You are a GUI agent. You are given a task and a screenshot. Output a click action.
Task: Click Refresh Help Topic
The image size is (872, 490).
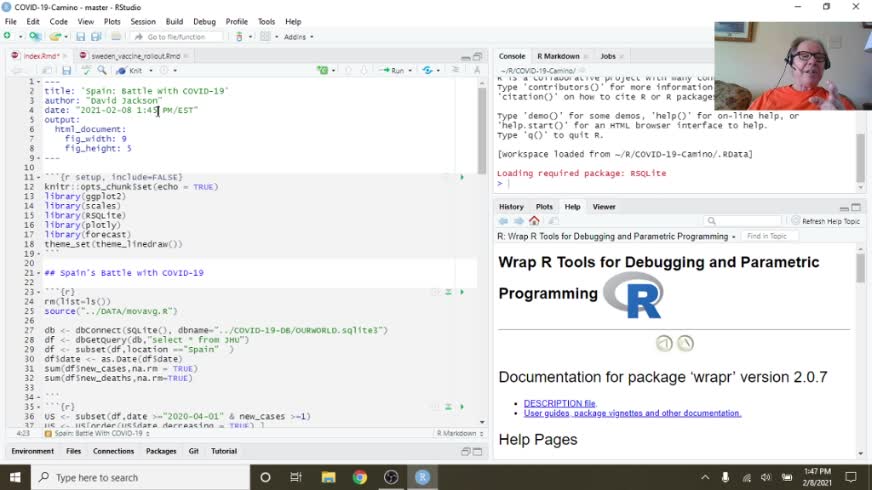[x=826, y=221]
